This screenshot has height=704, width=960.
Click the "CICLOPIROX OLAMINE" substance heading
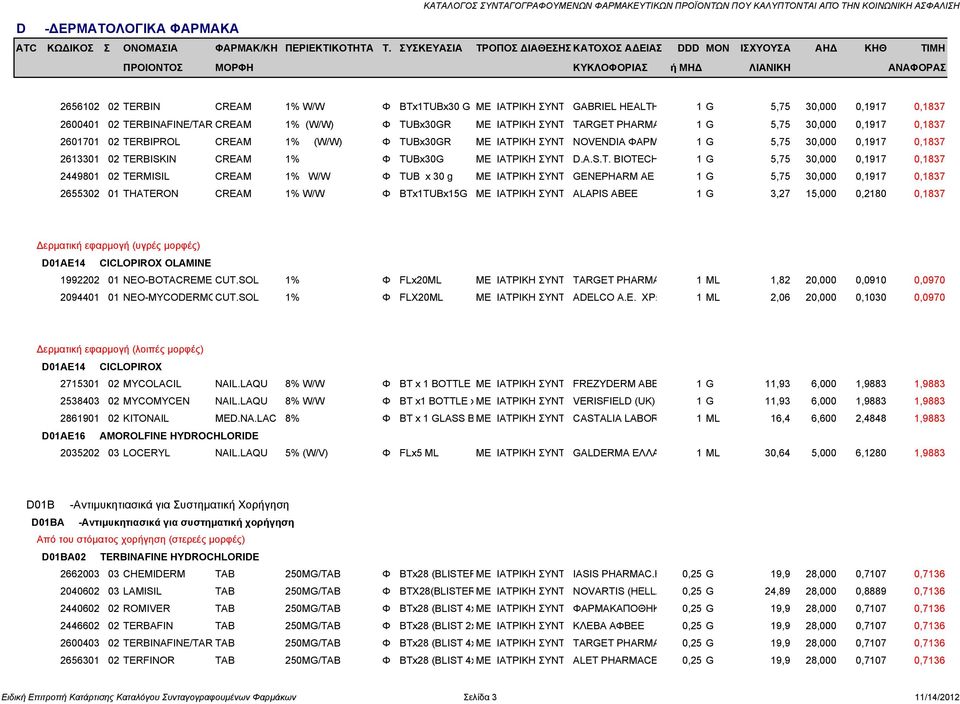155,263
